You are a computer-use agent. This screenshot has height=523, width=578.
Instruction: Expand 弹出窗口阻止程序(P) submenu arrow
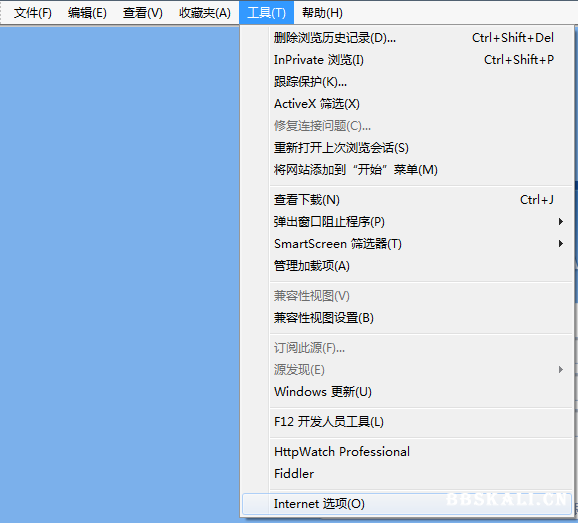click(x=560, y=222)
